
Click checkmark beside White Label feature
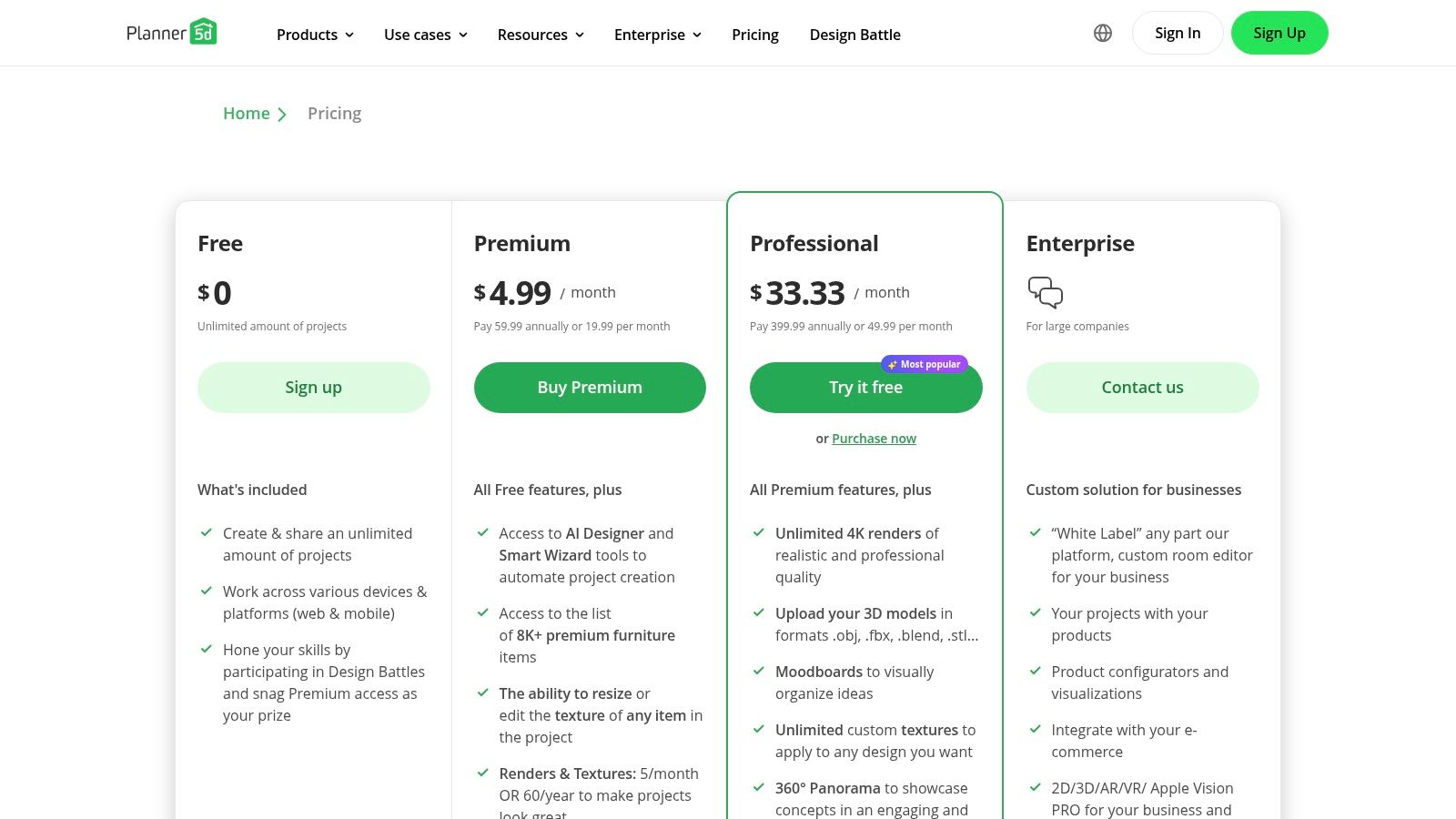pyautogui.click(x=1035, y=532)
